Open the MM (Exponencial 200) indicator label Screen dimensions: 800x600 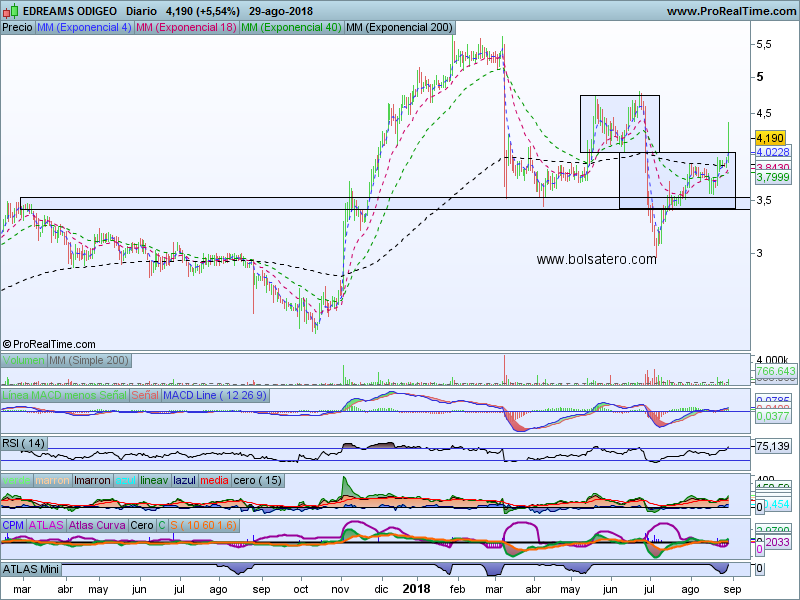pos(398,27)
